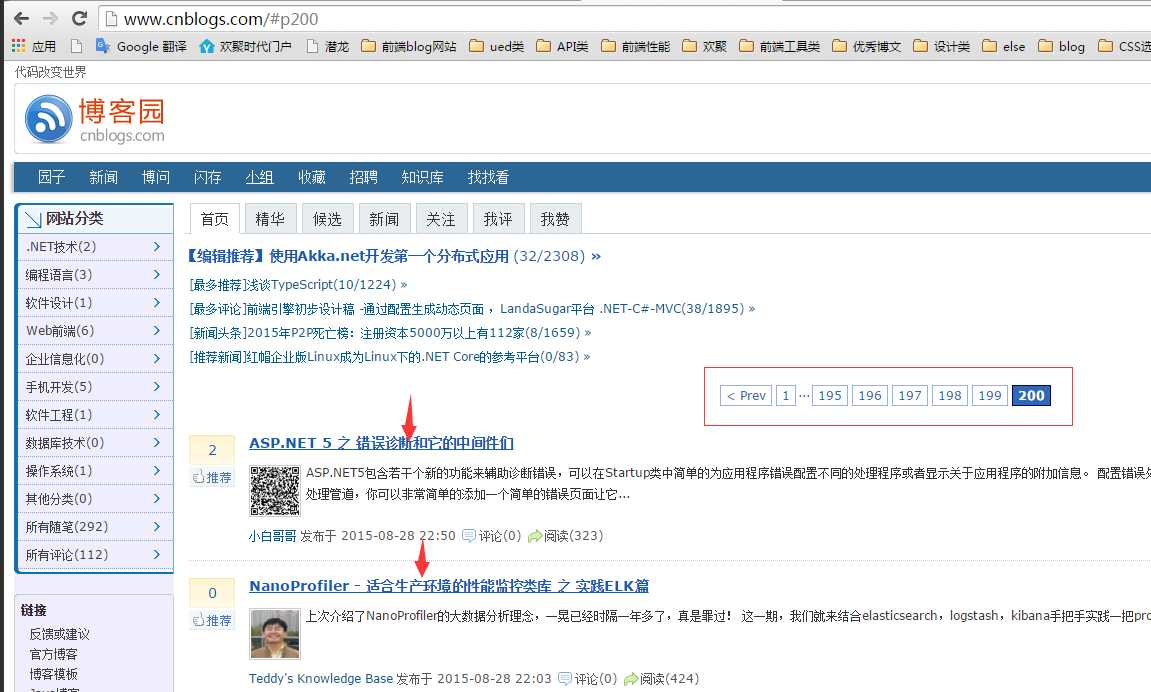Open the 反馈或建议 sidebar link
1151x692 pixels.
pyautogui.click(x=59, y=634)
